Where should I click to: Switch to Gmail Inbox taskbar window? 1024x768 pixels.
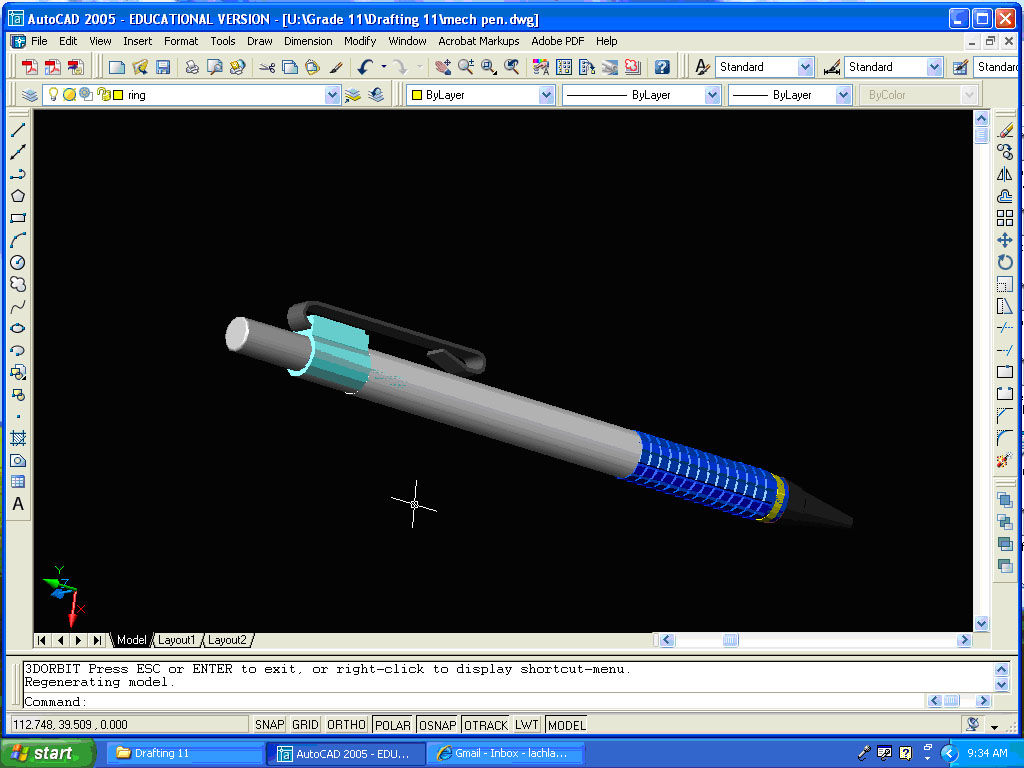coord(506,753)
